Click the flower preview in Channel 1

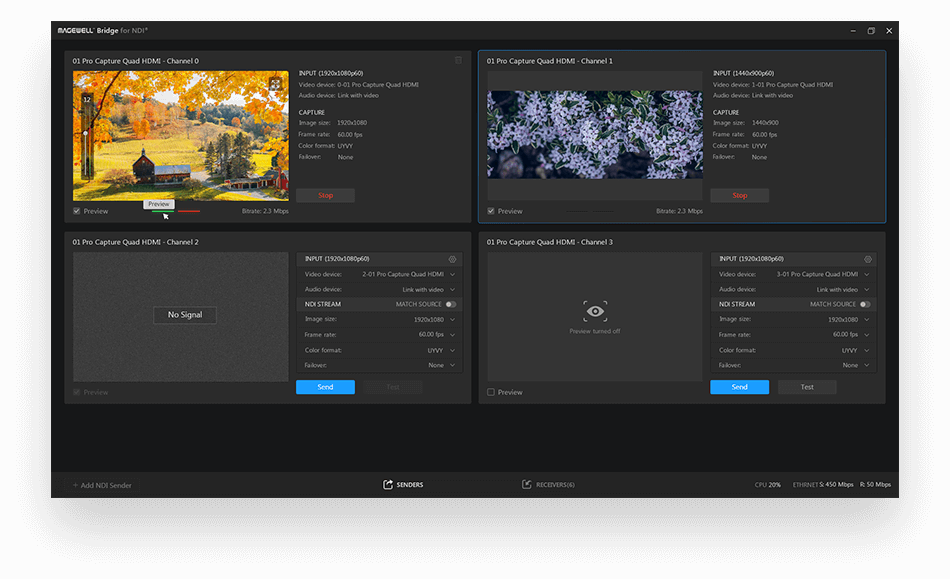[595, 134]
